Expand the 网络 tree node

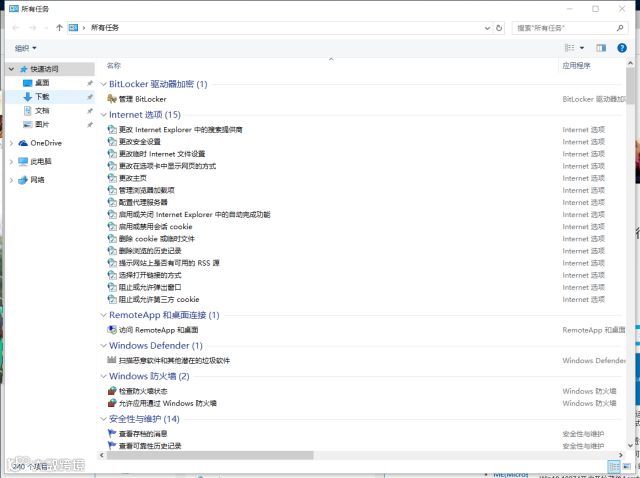(11, 180)
